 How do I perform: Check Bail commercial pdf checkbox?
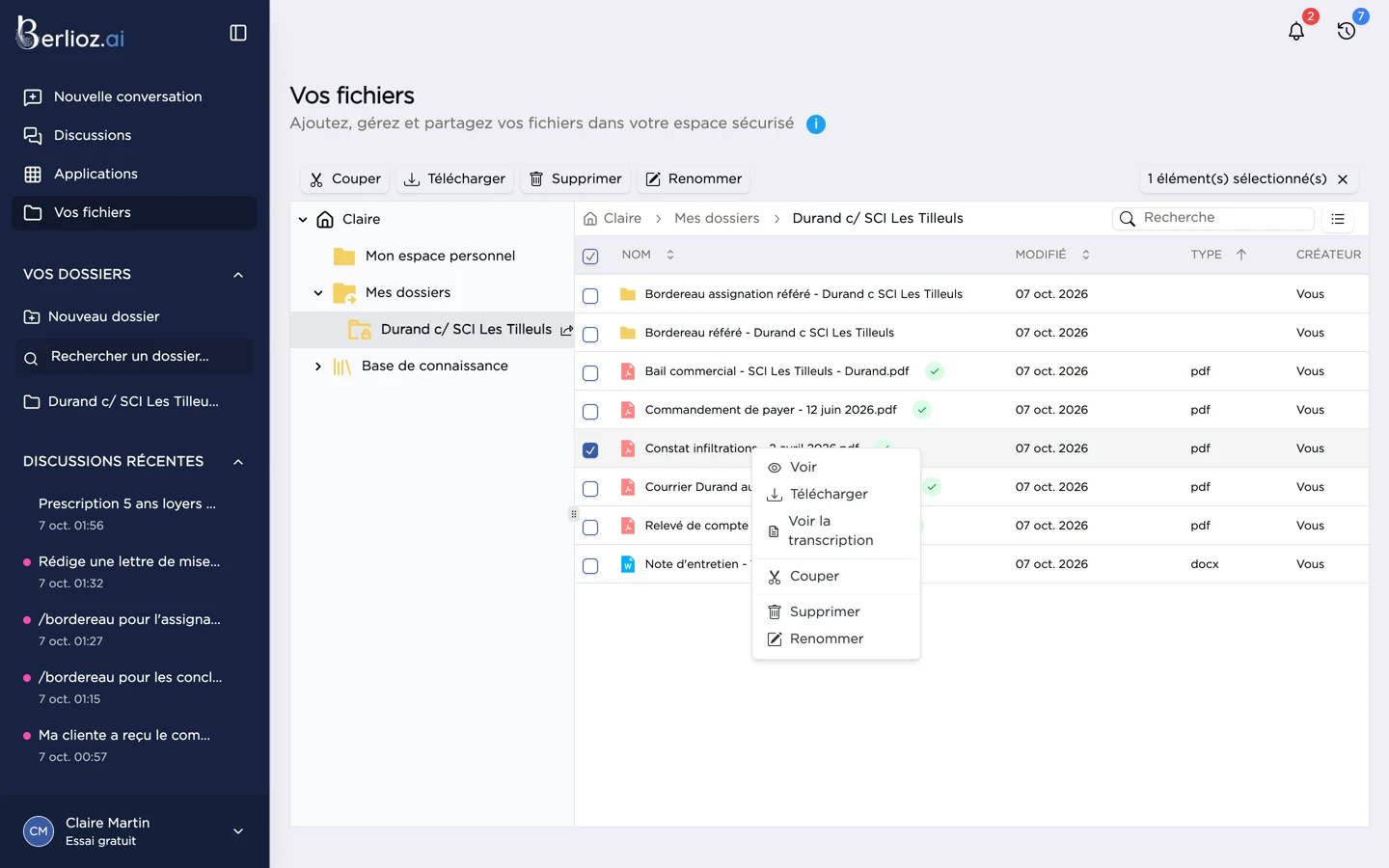coord(590,373)
